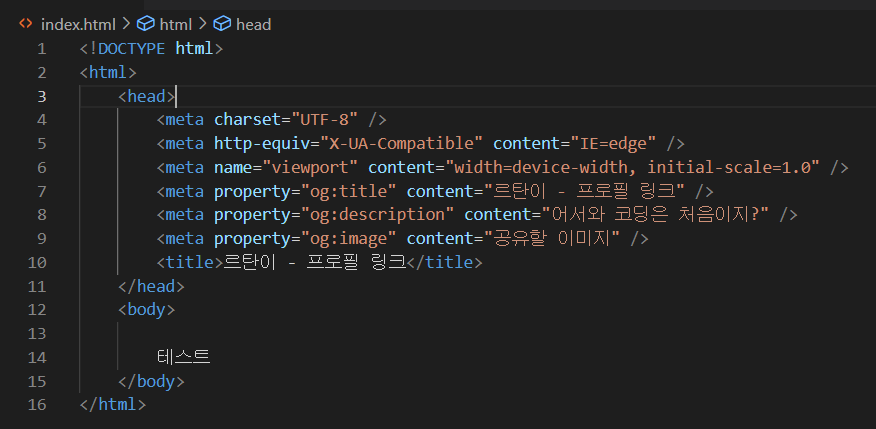
Task: Click the cube icon before head breadcrumb
Action: (x=222, y=24)
